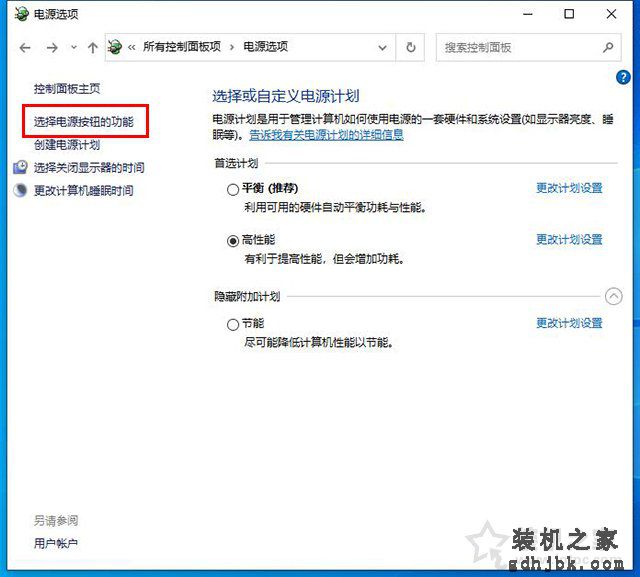Image resolution: width=640 pixels, height=577 pixels.
Task: Click the double chevron at the breadcrumb start
Action: tap(131, 47)
